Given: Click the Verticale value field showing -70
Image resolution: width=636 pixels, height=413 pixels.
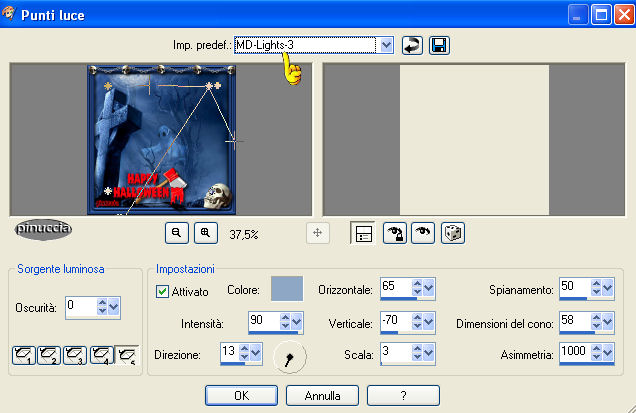Looking at the screenshot, I should (x=396, y=321).
